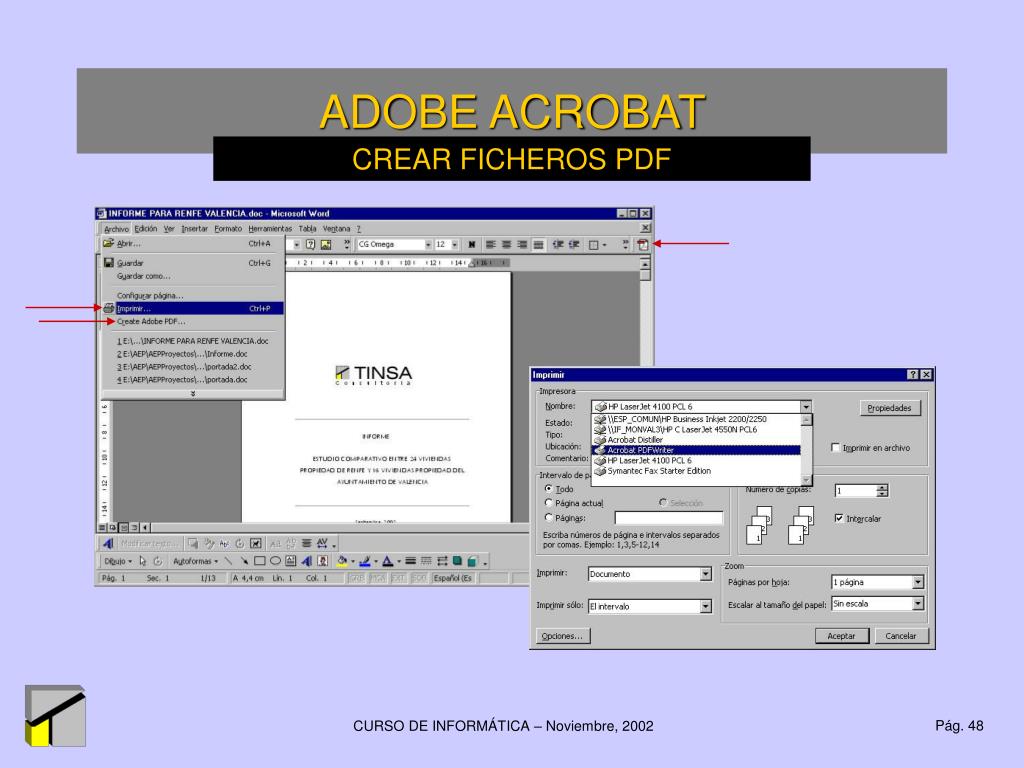
Task: Open the Dibujo dropdown menu
Action: click(x=118, y=561)
